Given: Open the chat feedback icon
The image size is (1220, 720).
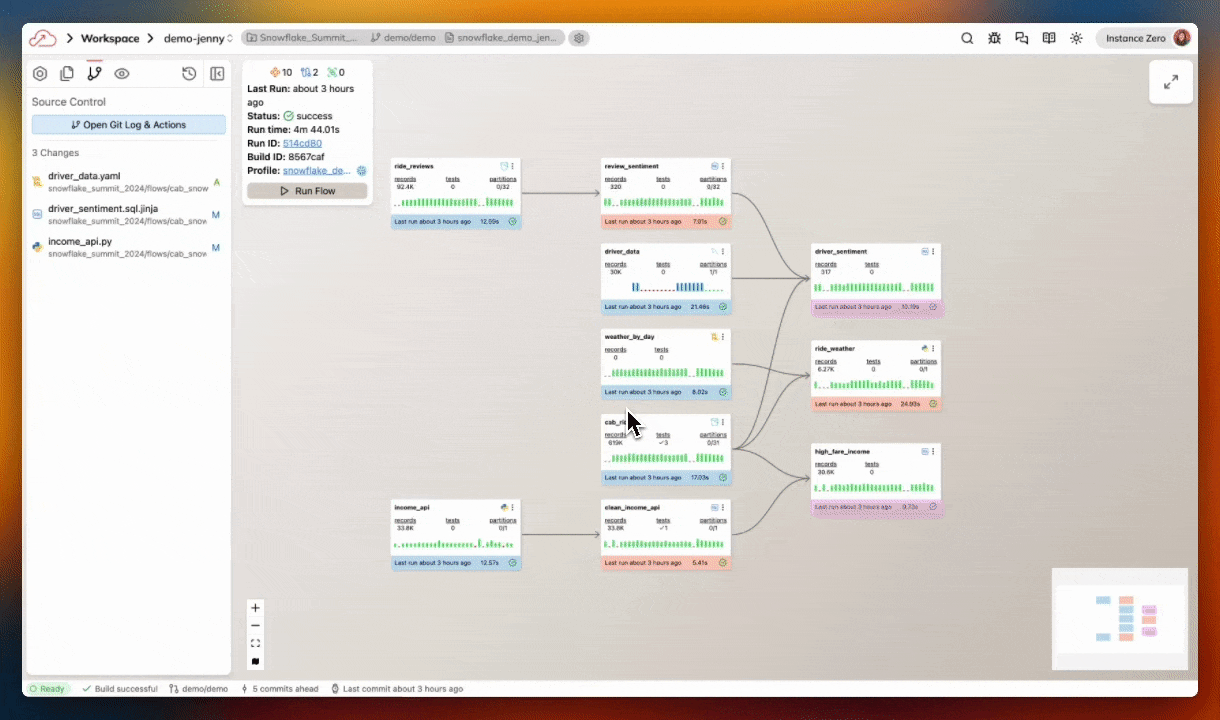Looking at the screenshot, I should 1021,38.
